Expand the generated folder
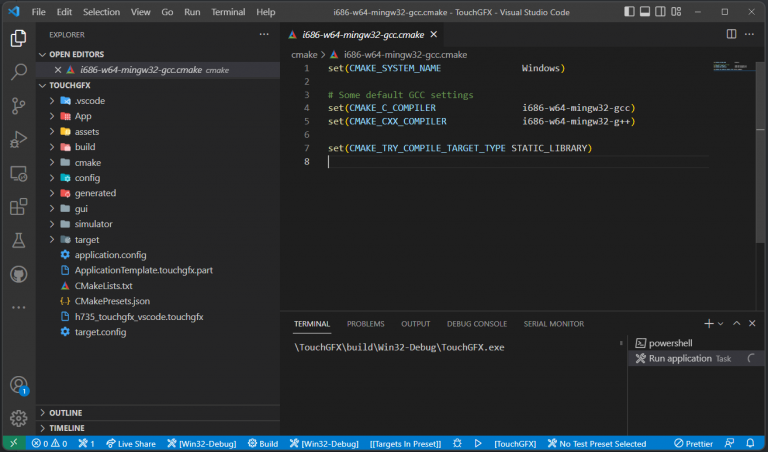Viewport: 768px width, 452px height. click(158, 193)
